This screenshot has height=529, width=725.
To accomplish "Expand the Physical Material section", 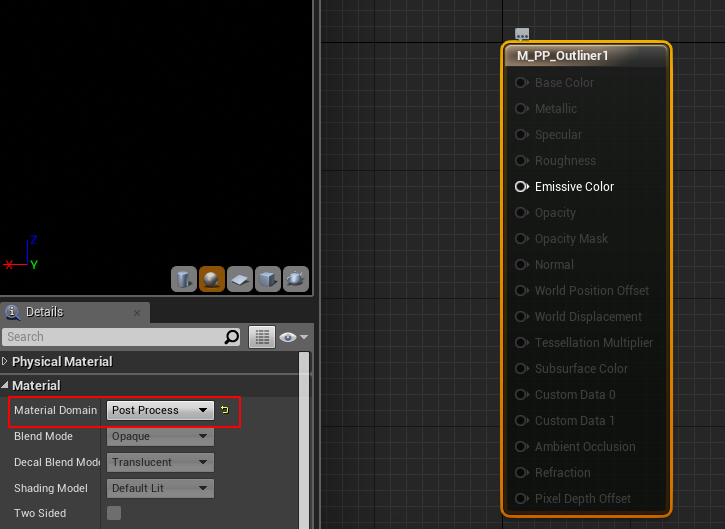I will [5, 361].
